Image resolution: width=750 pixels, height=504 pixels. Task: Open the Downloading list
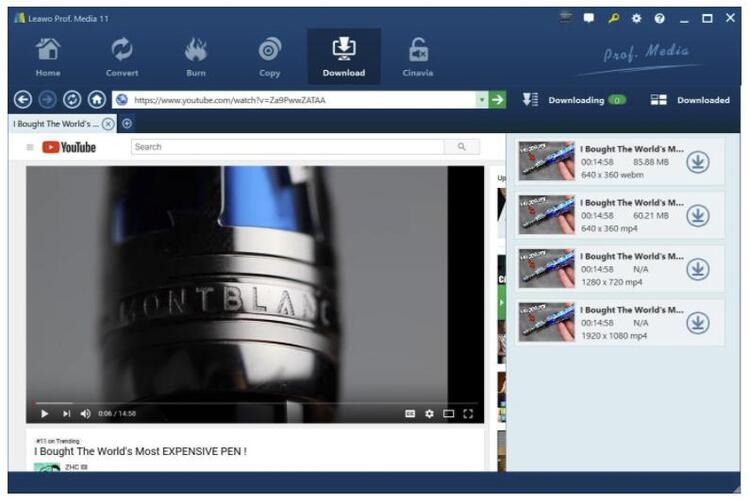pyautogui.click(x=574, y=100)
